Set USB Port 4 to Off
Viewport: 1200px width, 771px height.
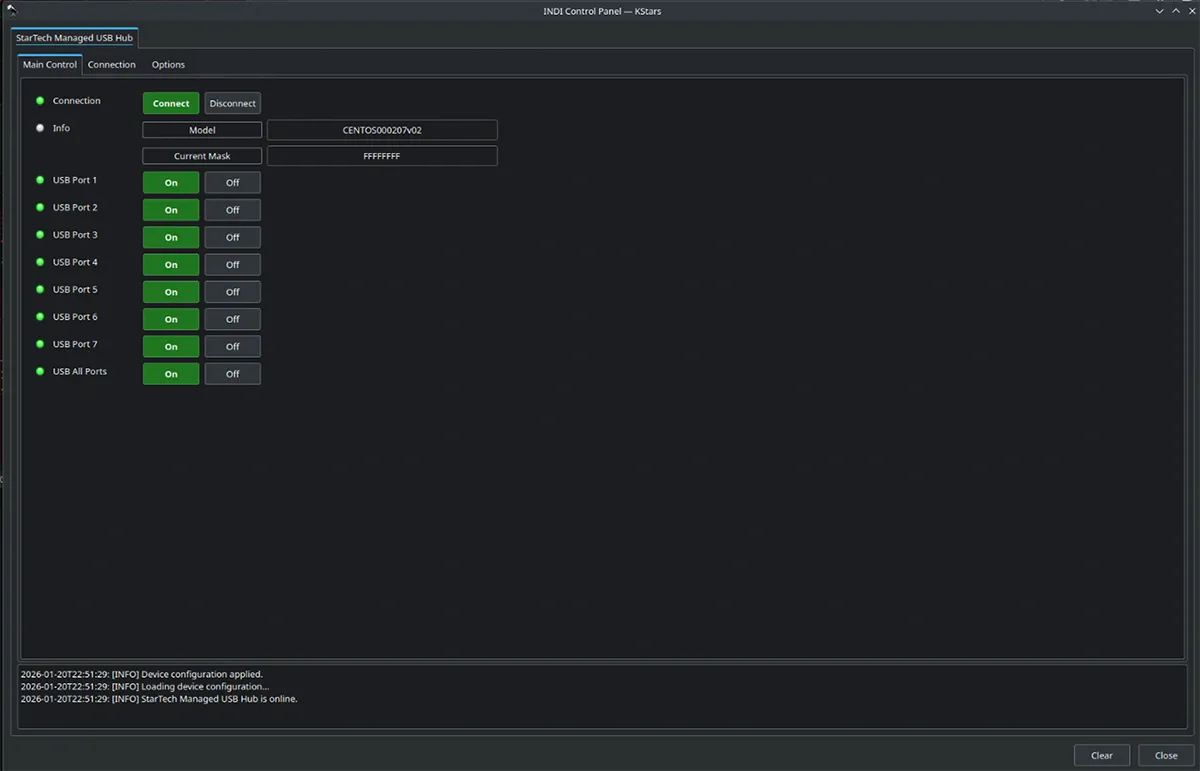(233, 265)
